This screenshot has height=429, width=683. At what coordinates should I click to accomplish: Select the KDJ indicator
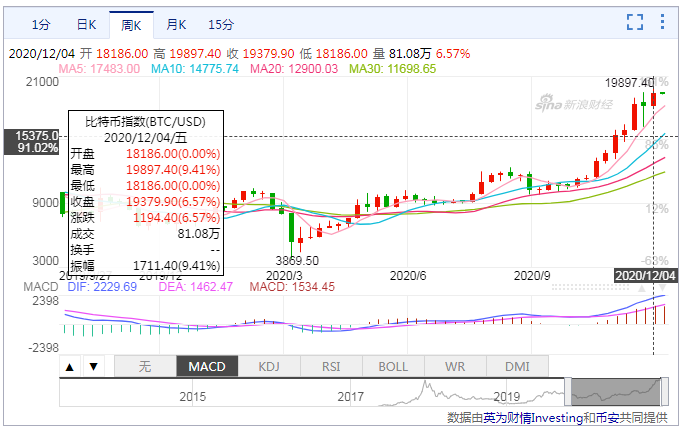(269, 366)
